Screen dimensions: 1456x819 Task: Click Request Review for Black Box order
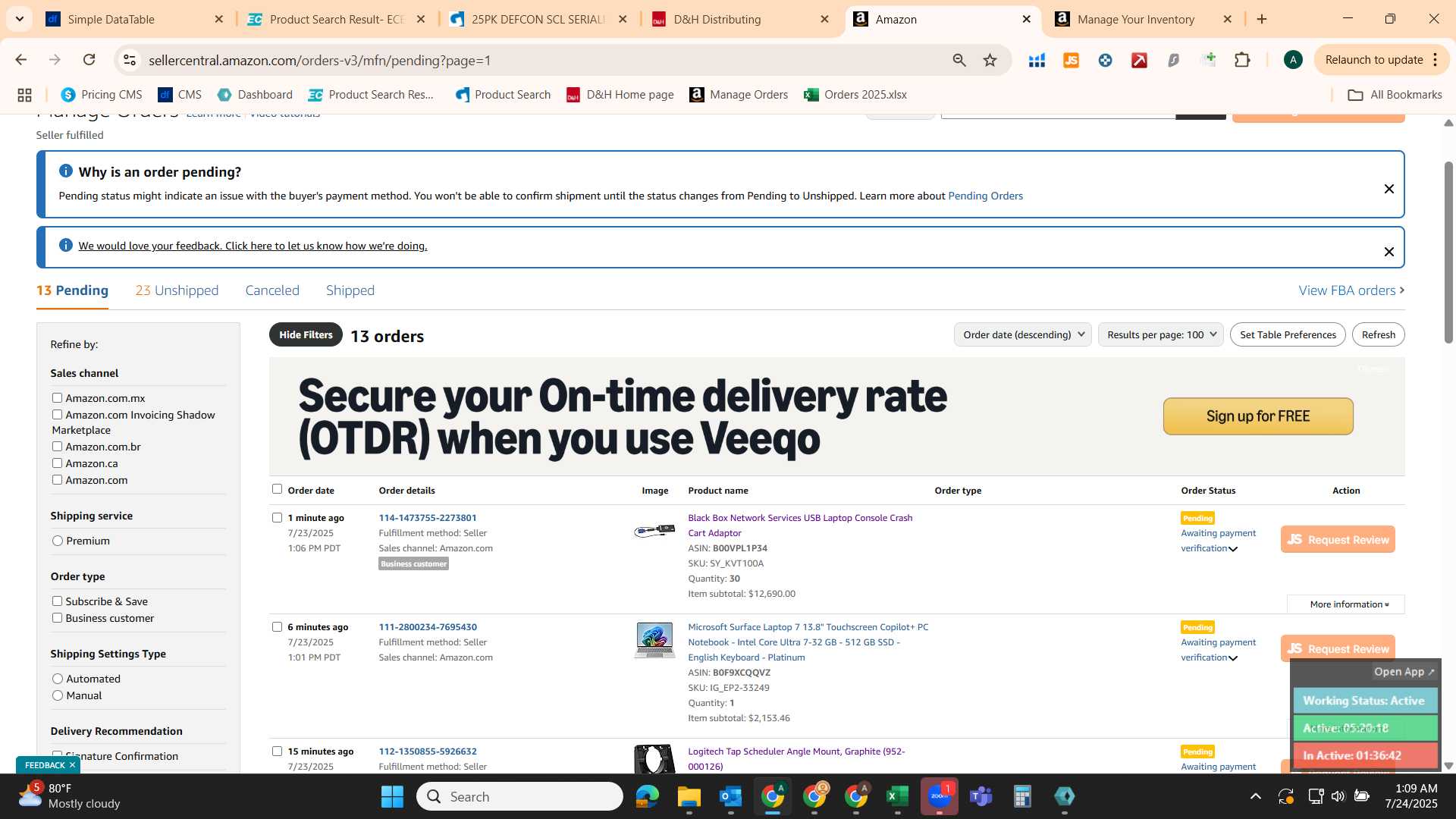[1338, 539]
